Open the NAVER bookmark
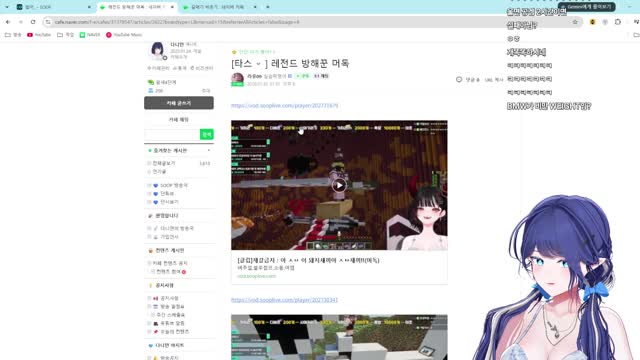 90,35
